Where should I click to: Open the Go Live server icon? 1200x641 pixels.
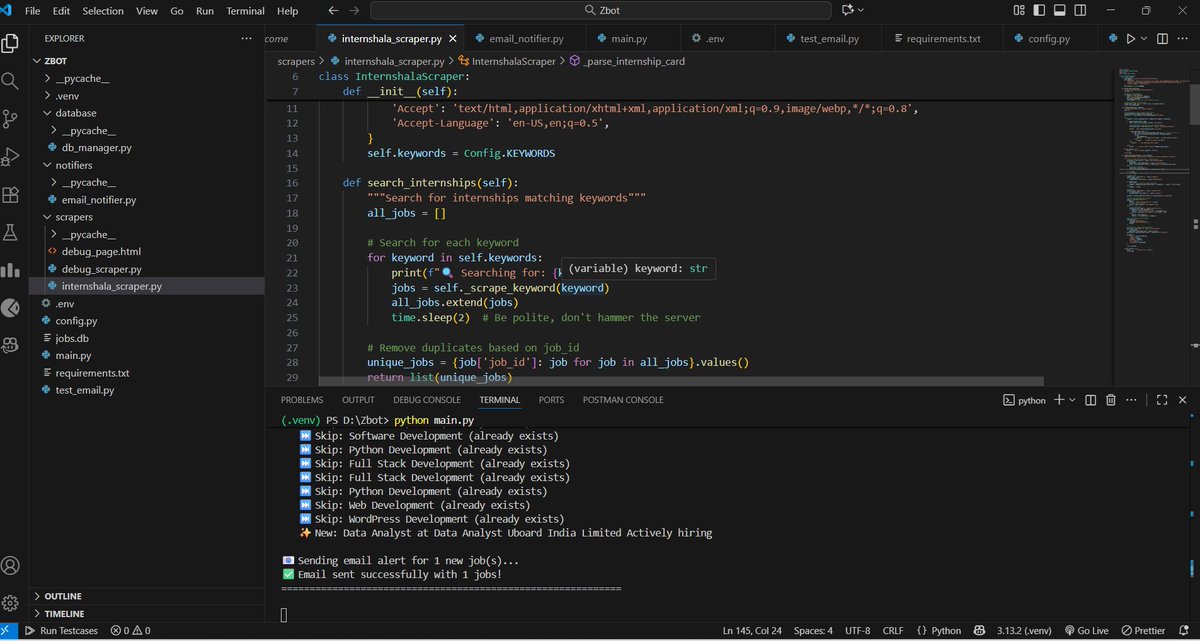[x=1087, y=630]
